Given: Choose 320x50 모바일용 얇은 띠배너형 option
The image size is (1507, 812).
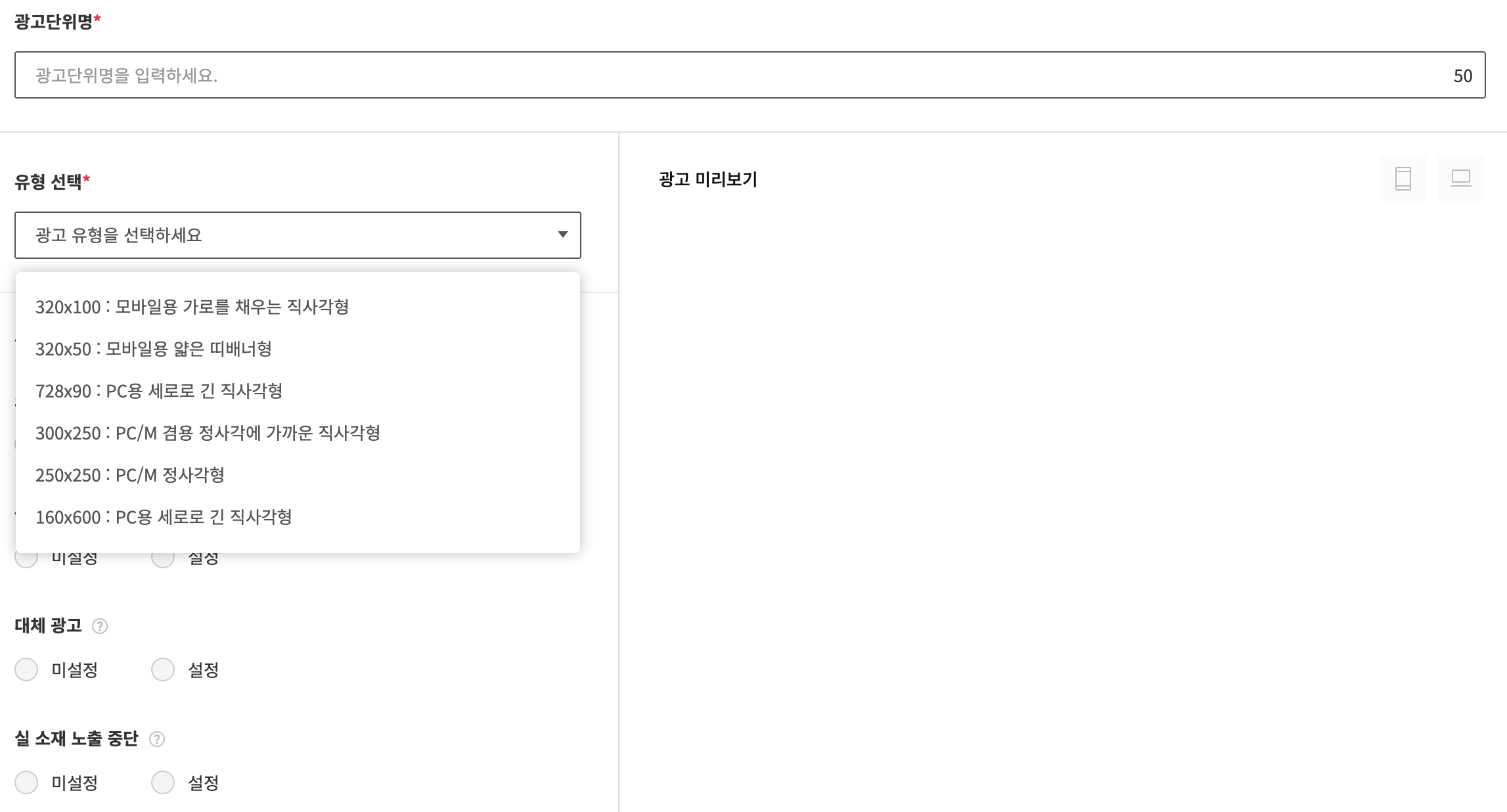Looking at the screenshot, I should tap(153, 349).
